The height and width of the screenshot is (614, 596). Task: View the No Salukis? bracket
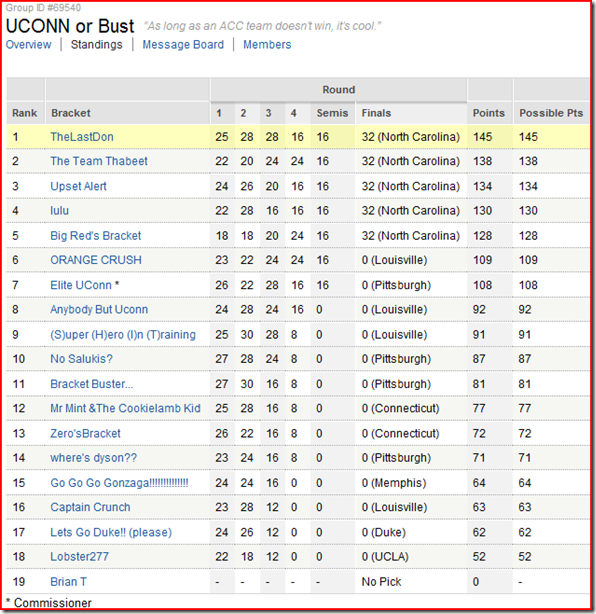coord(81,359)
